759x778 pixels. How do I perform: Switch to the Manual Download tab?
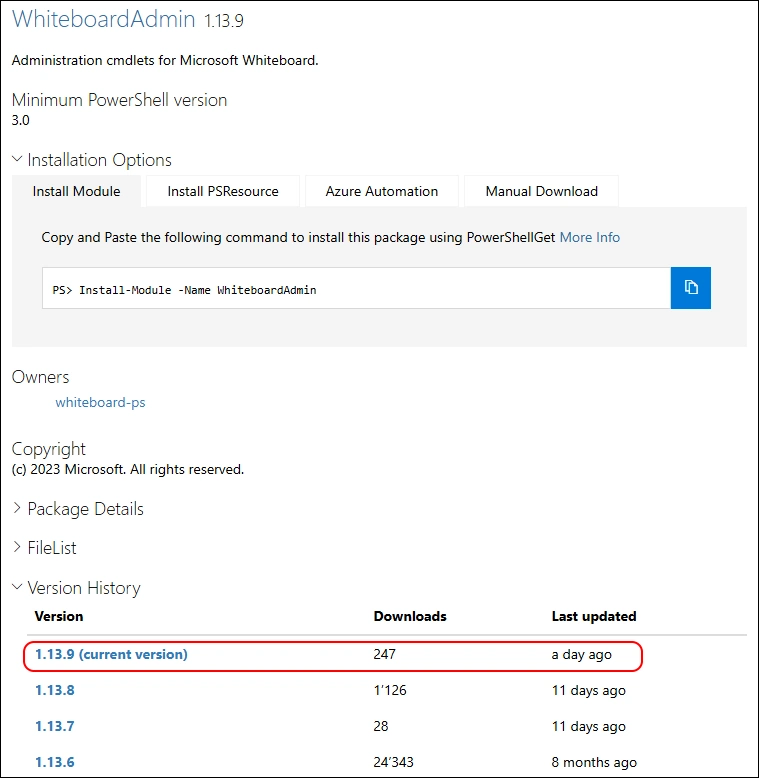541,191
